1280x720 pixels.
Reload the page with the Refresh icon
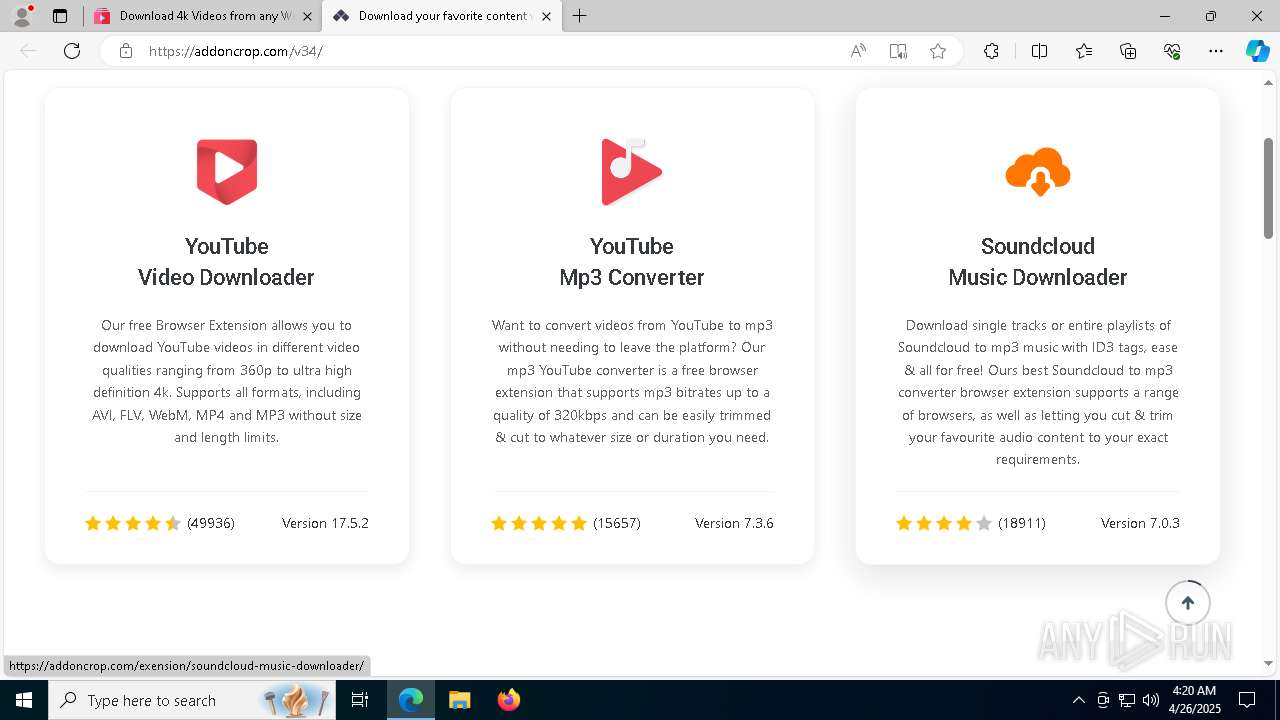pos(72,51)
